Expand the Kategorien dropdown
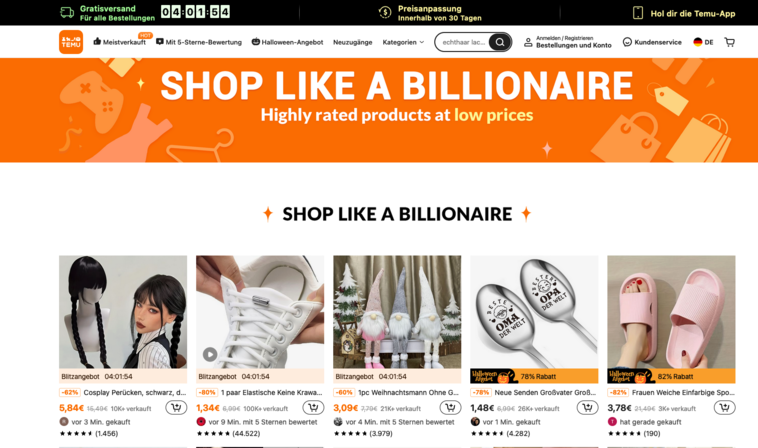 coord(403,42)
